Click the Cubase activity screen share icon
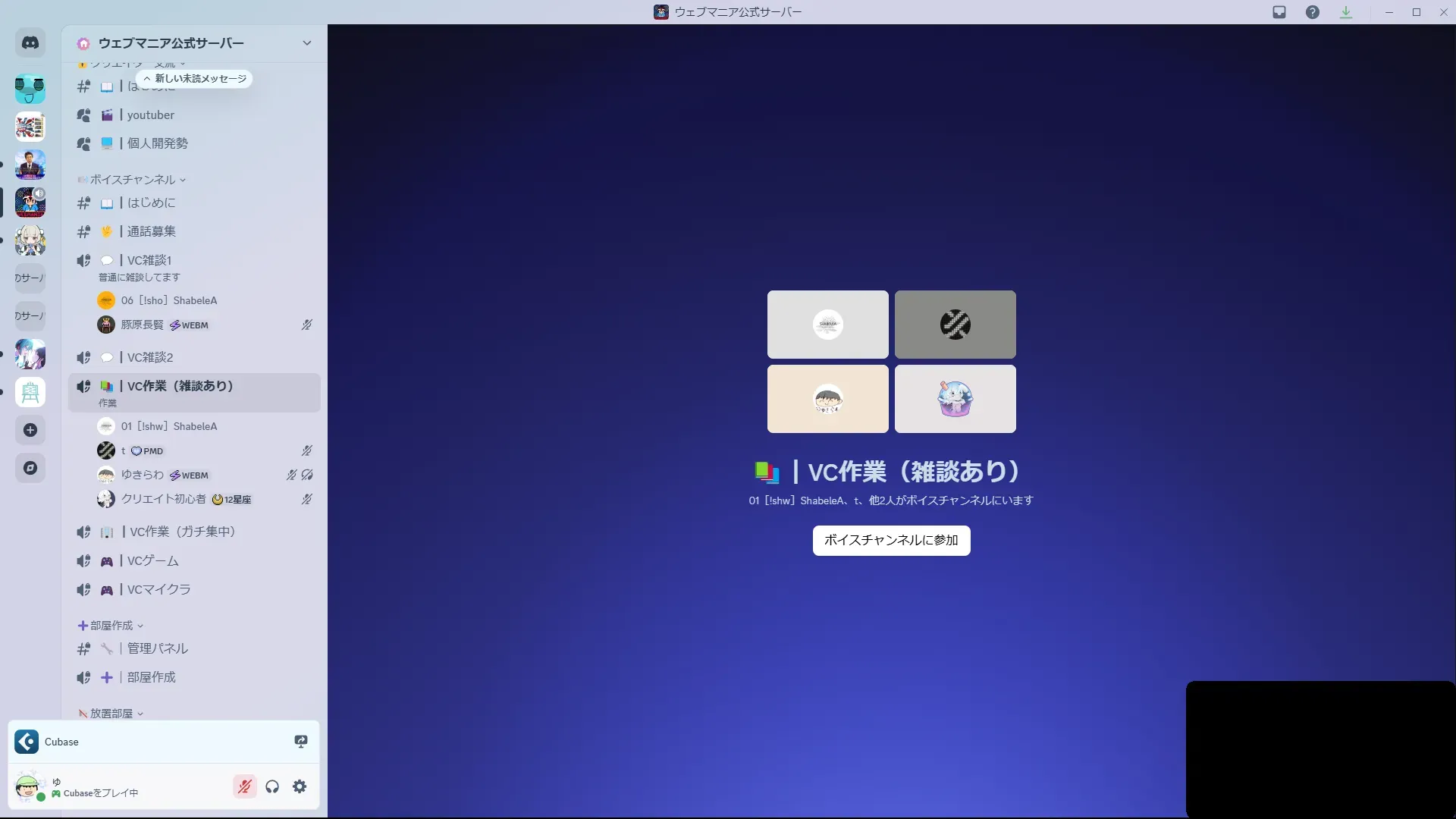 (x=301, y=742)
